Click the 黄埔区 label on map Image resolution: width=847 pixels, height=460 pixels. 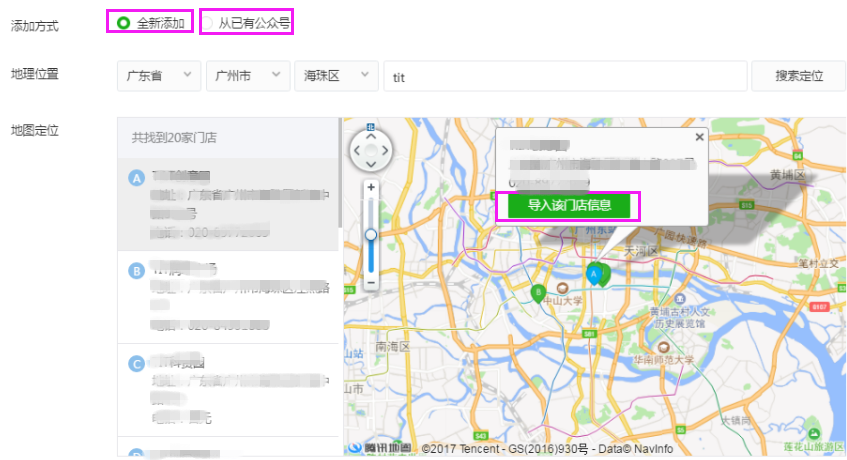[788, 175]
